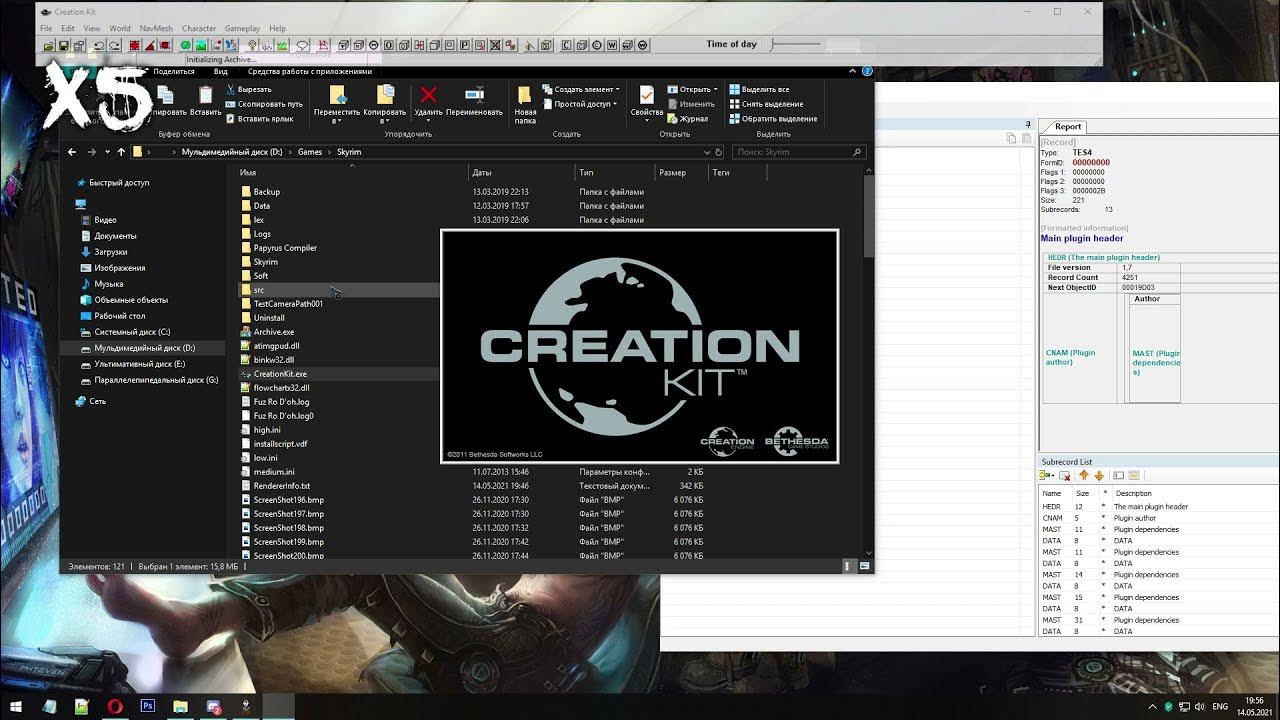Switch to the Поделиться (Share) ribbon tab
This screenshot has height=720, width=1280.
pos(174,72)
